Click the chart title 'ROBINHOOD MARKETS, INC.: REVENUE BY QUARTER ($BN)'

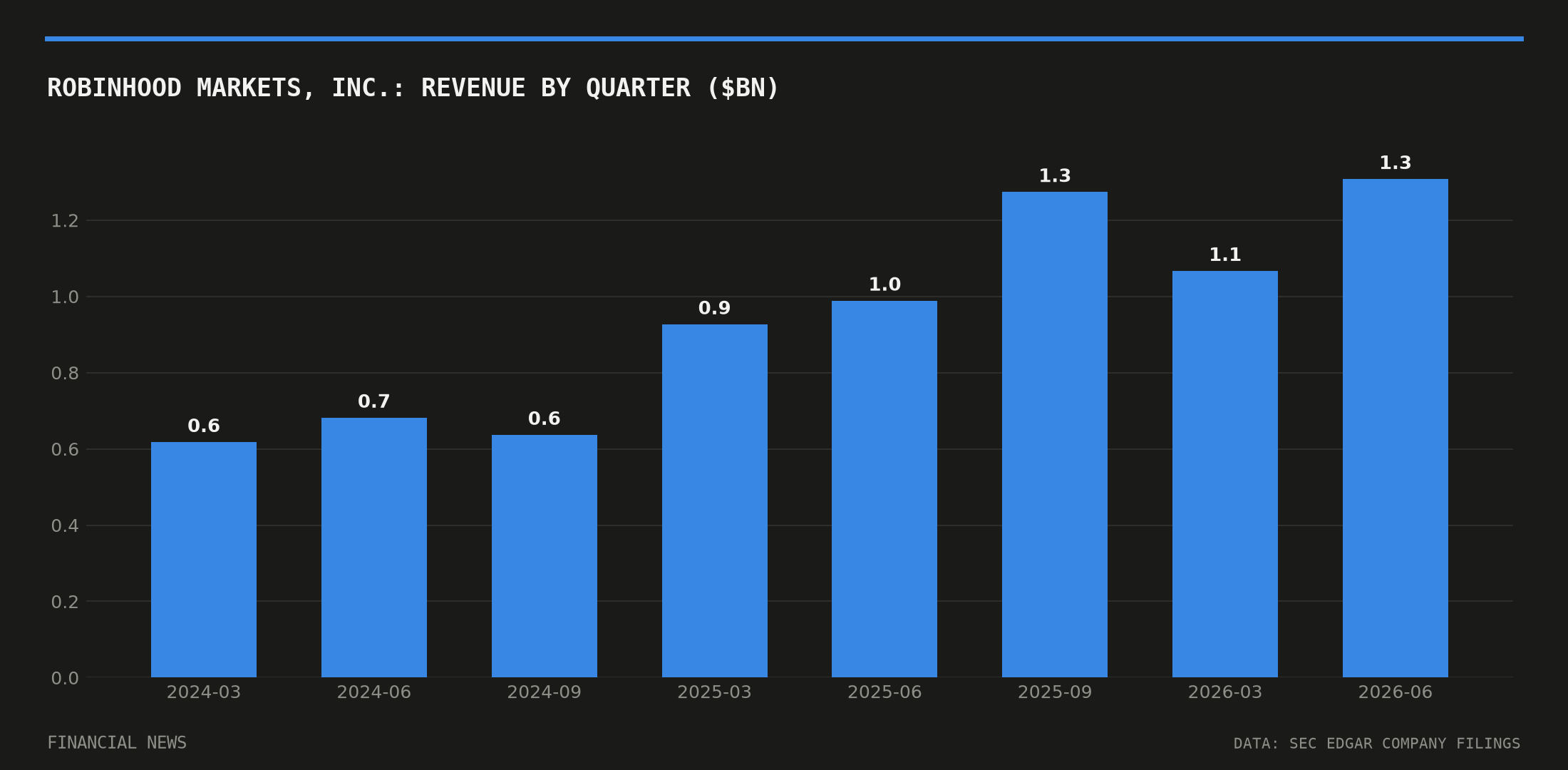point(413,88)
